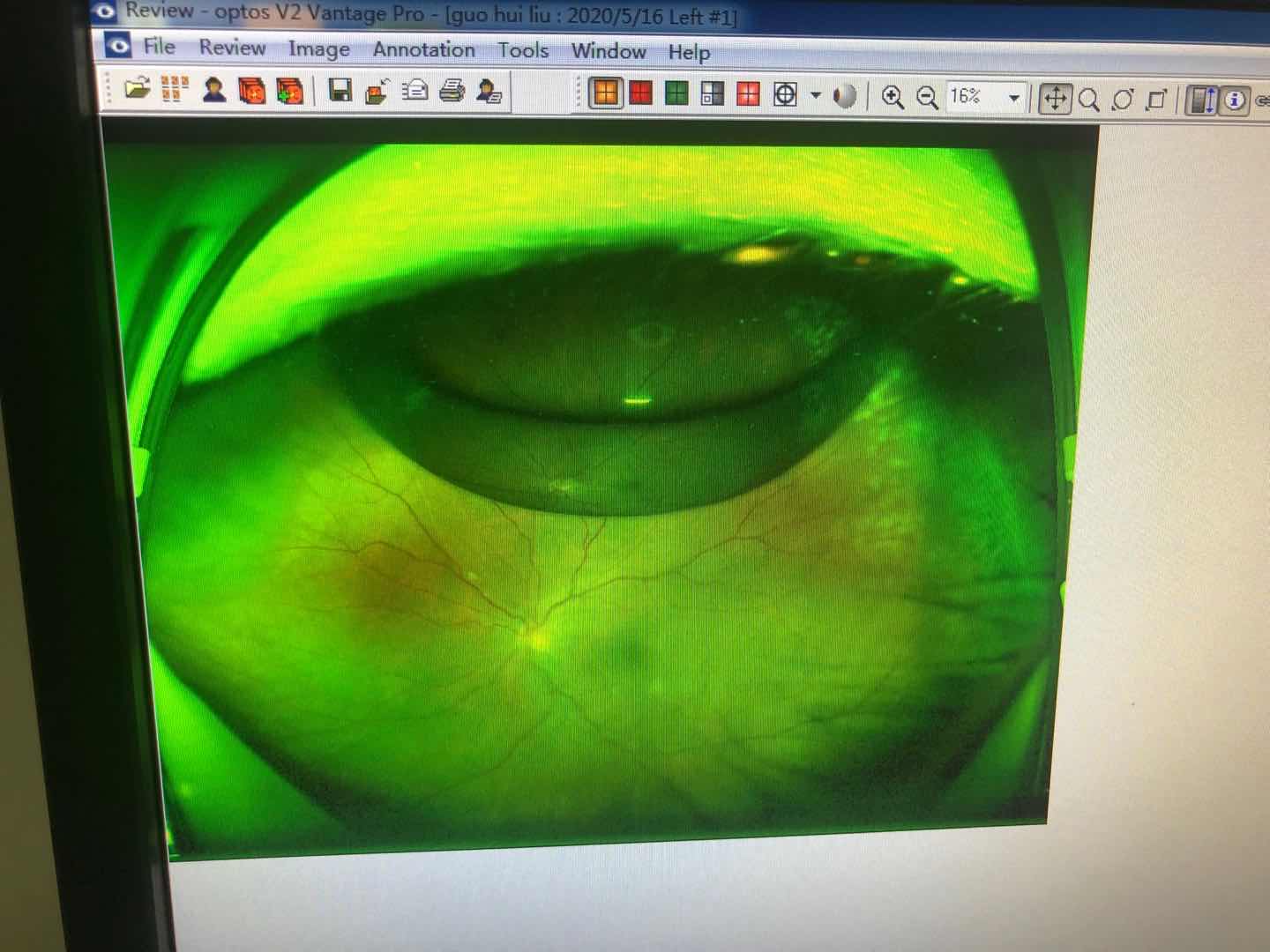Screen dimensions: 1270x952
Task: Show the image thumbnails grid view
Action: point(176,89)
